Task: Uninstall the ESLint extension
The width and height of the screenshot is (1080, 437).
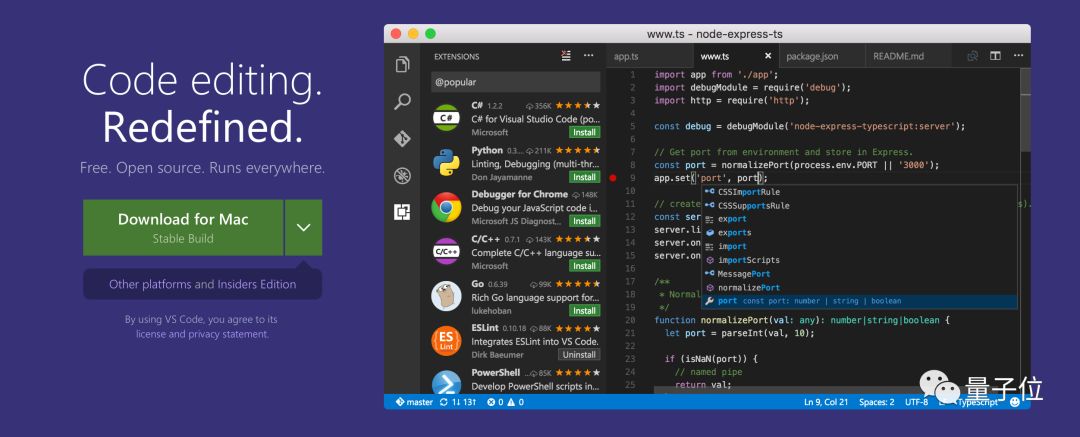Action: [579, 355]
